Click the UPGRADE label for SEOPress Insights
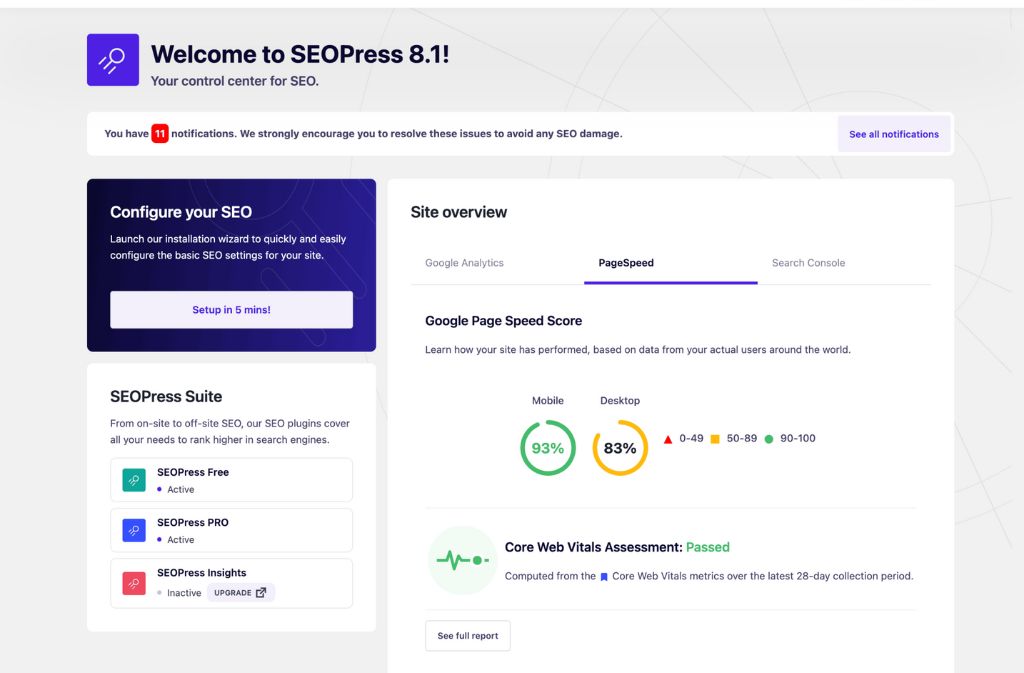Screen dimensions: 1024x673 (233, 592)
